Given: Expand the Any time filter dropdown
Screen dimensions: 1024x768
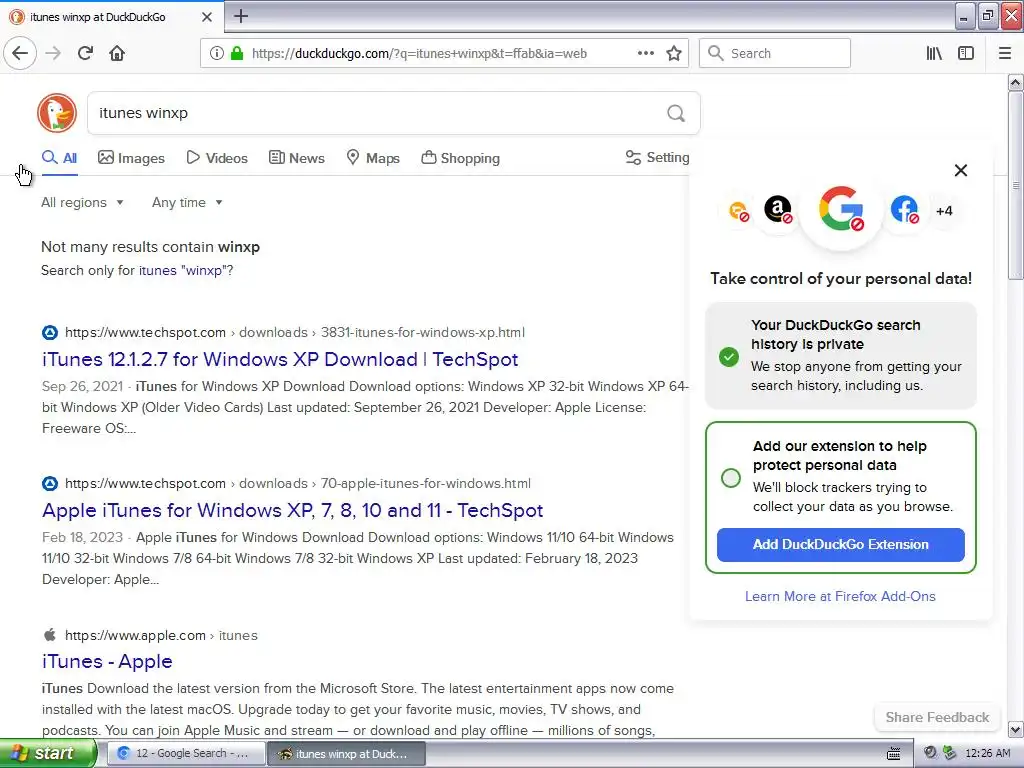Looking at the screenshot, I should pyautogui.click(x=187, y=202).
